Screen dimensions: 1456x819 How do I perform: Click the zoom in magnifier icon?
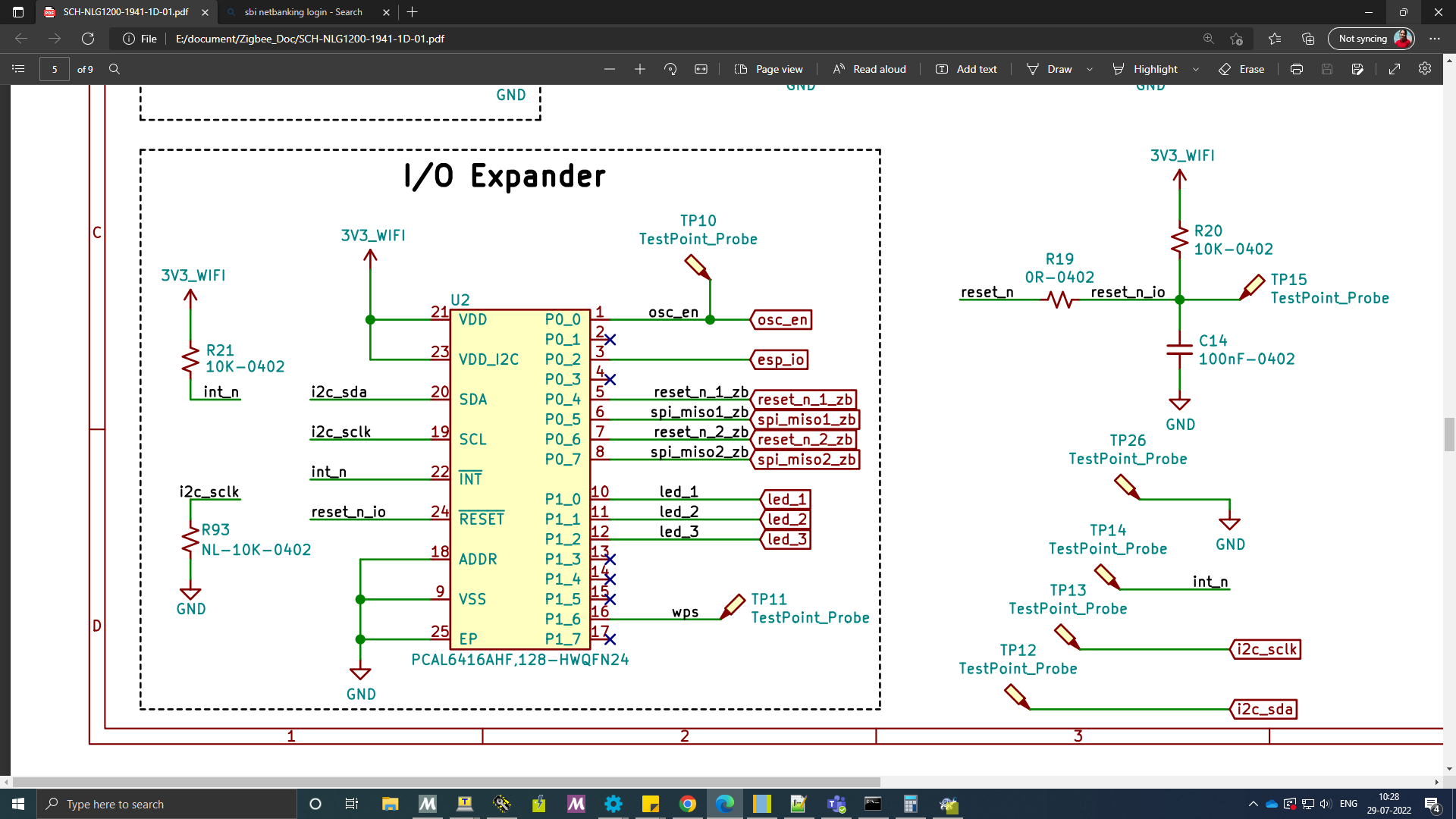pos(1208,38)
